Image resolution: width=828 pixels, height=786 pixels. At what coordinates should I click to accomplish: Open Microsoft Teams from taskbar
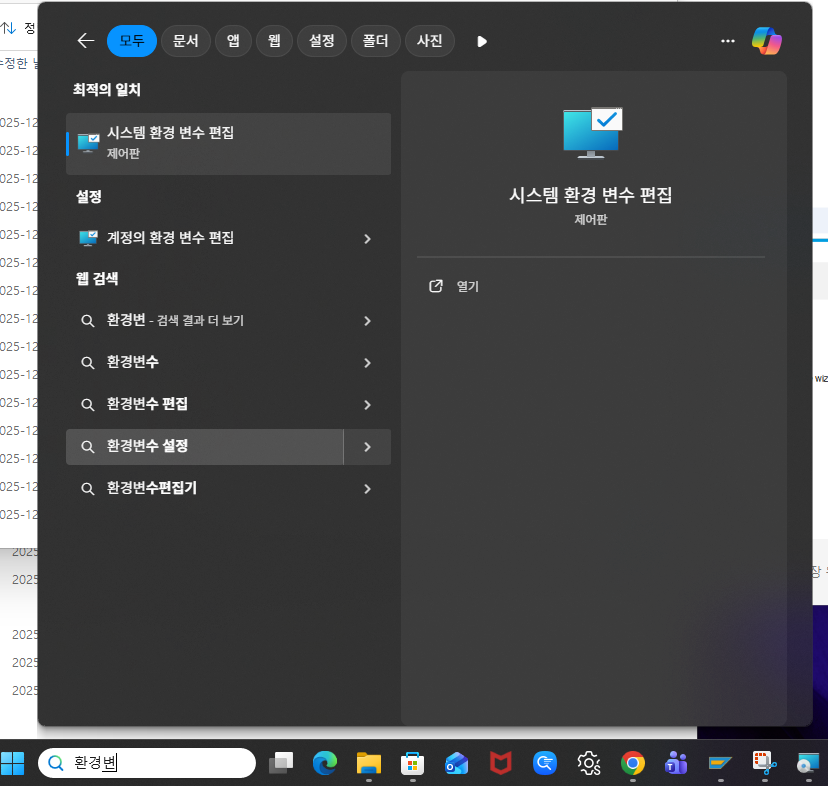point(676,763)
